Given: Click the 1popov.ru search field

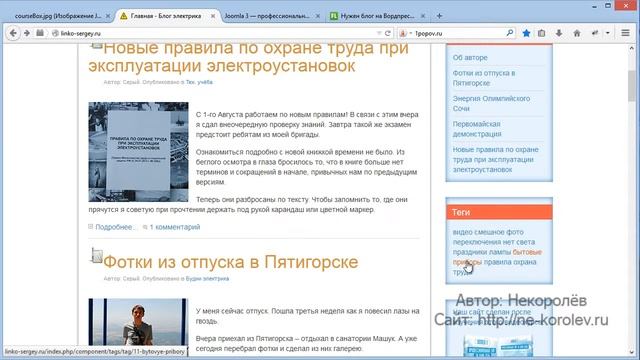Looking at the screenshot, I should (459, 33).
